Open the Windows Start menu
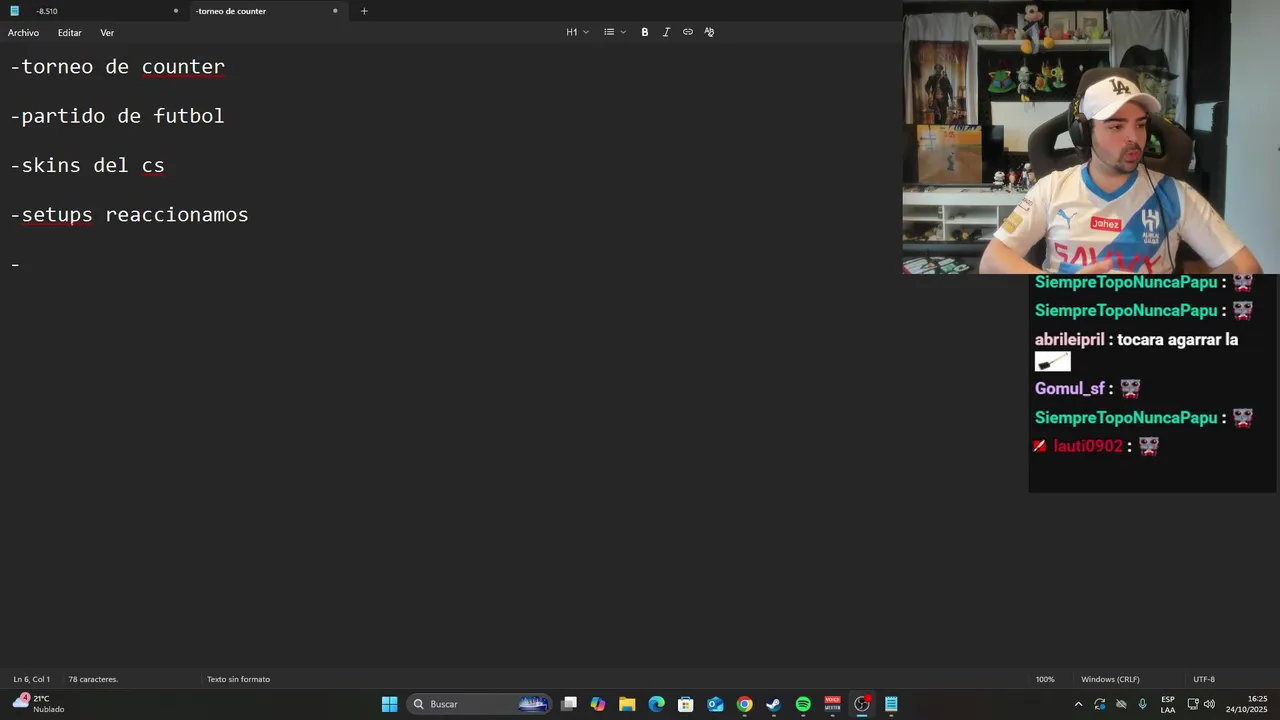The image size is (1280, 720). coord(390,704)
